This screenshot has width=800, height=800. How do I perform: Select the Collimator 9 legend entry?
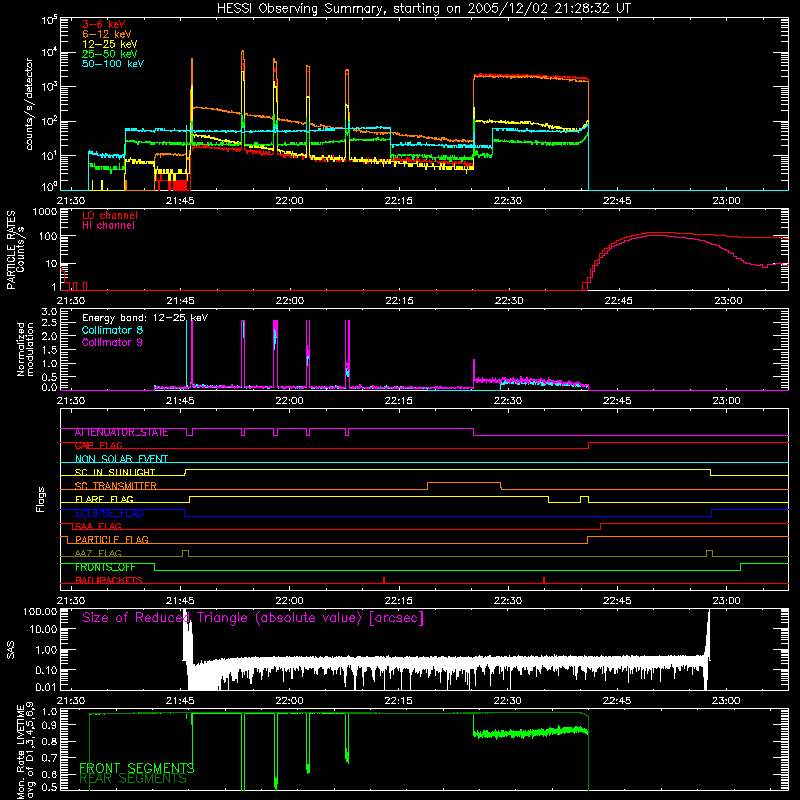point(112,342)
